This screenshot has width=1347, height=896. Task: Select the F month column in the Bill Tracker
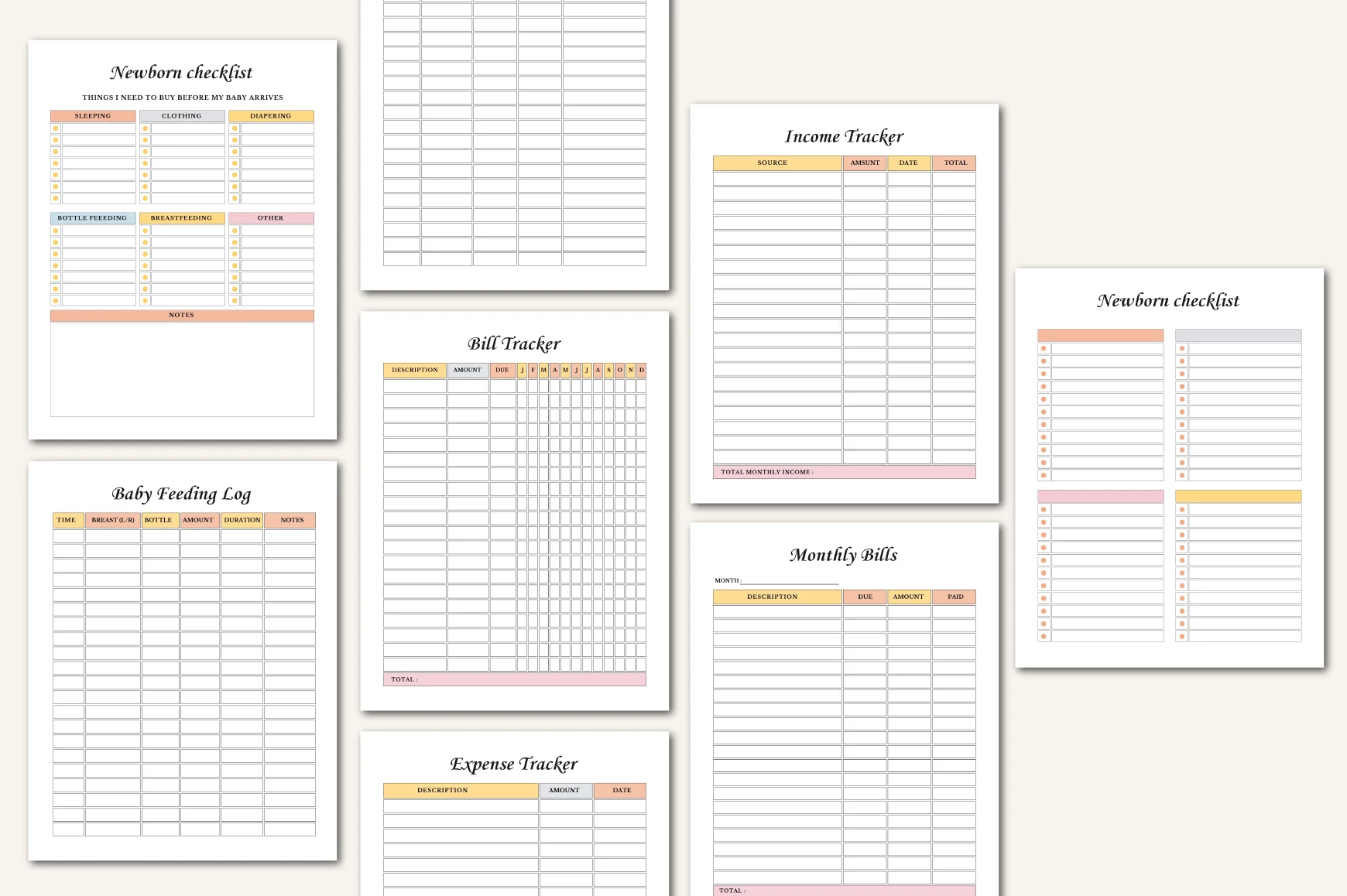click(533, 370)
